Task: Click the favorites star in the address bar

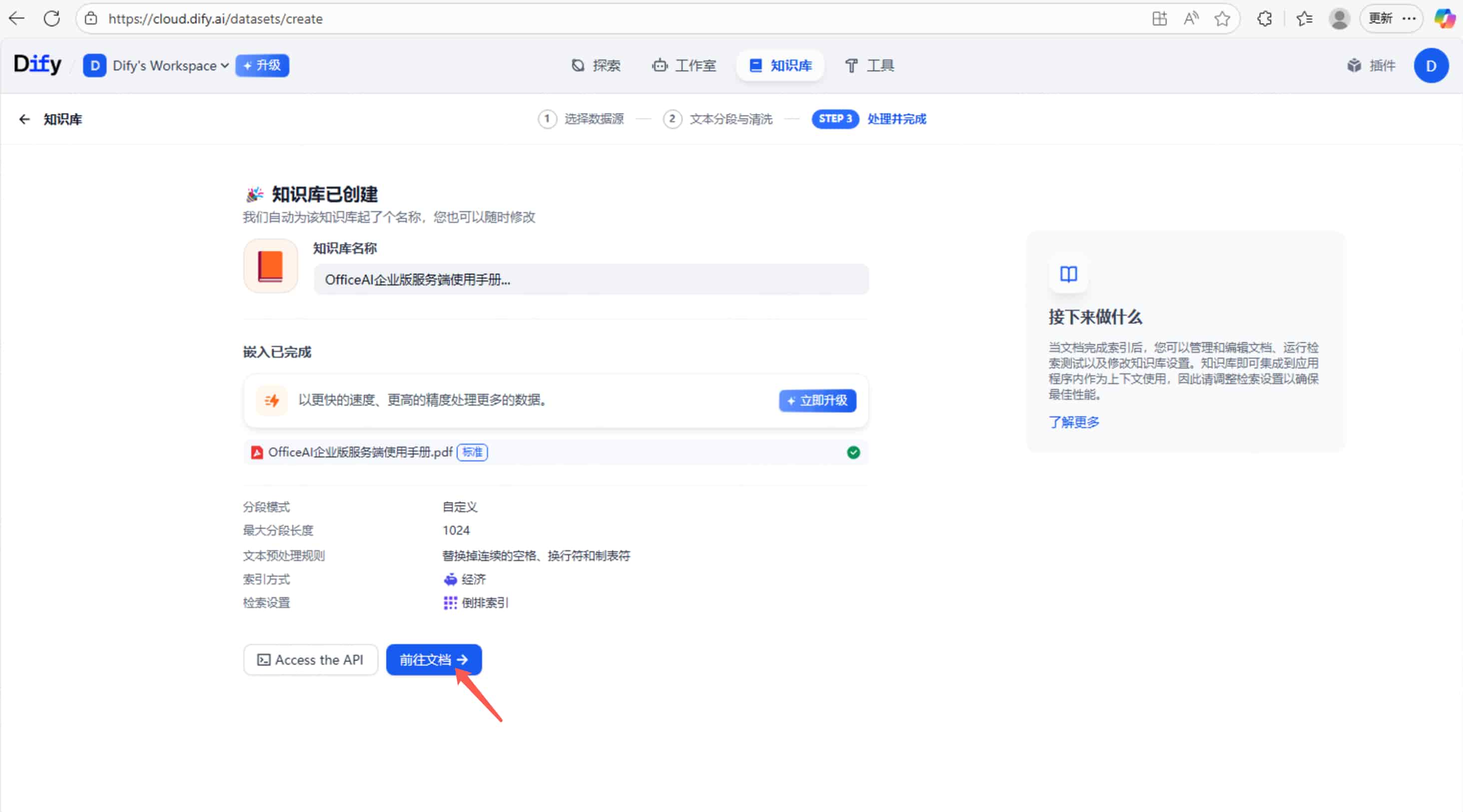Action: (1222, 18)
